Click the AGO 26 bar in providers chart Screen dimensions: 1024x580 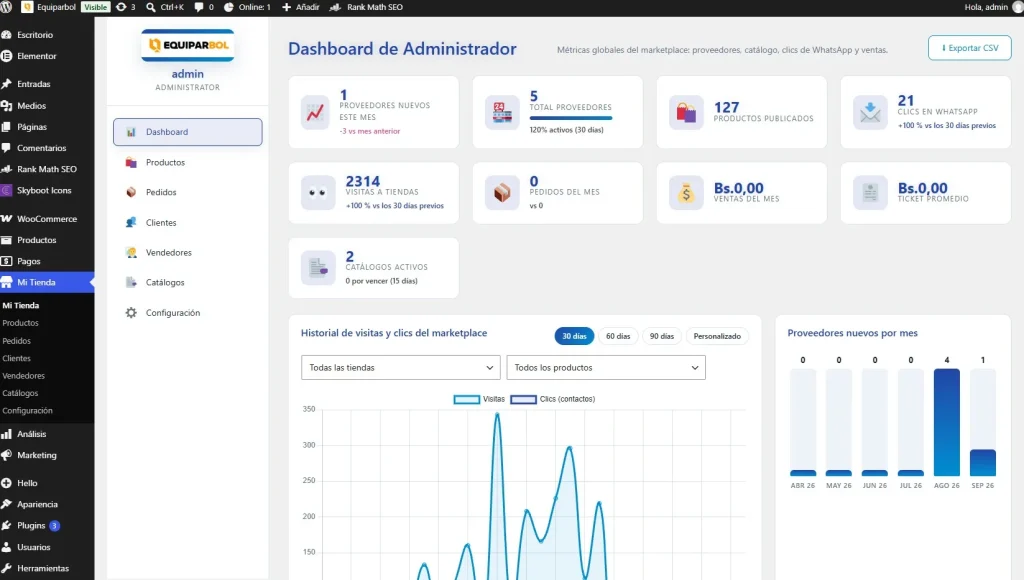pos(946,422)
